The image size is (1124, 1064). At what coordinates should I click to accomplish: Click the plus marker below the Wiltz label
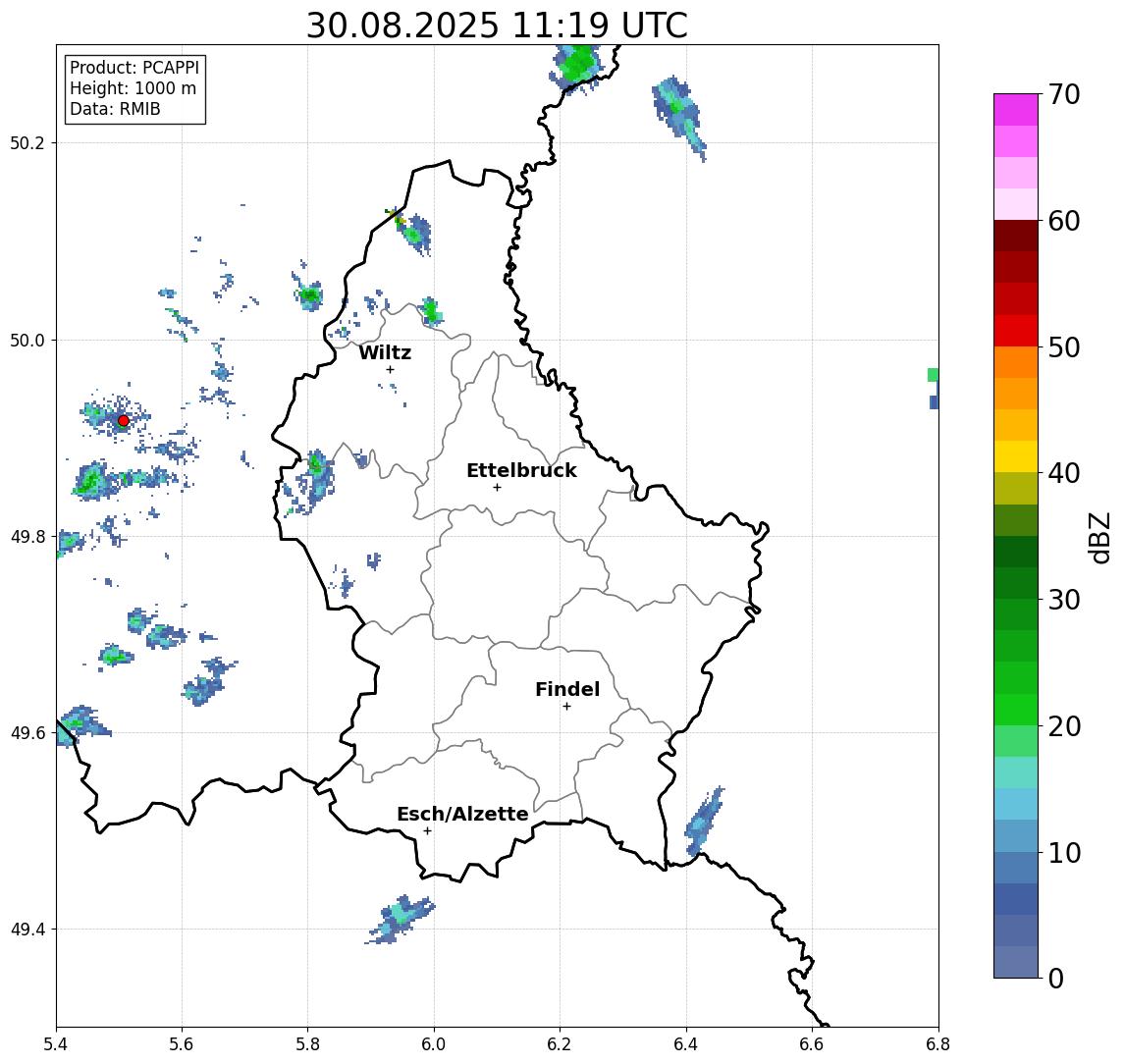(x=390, y=369)
